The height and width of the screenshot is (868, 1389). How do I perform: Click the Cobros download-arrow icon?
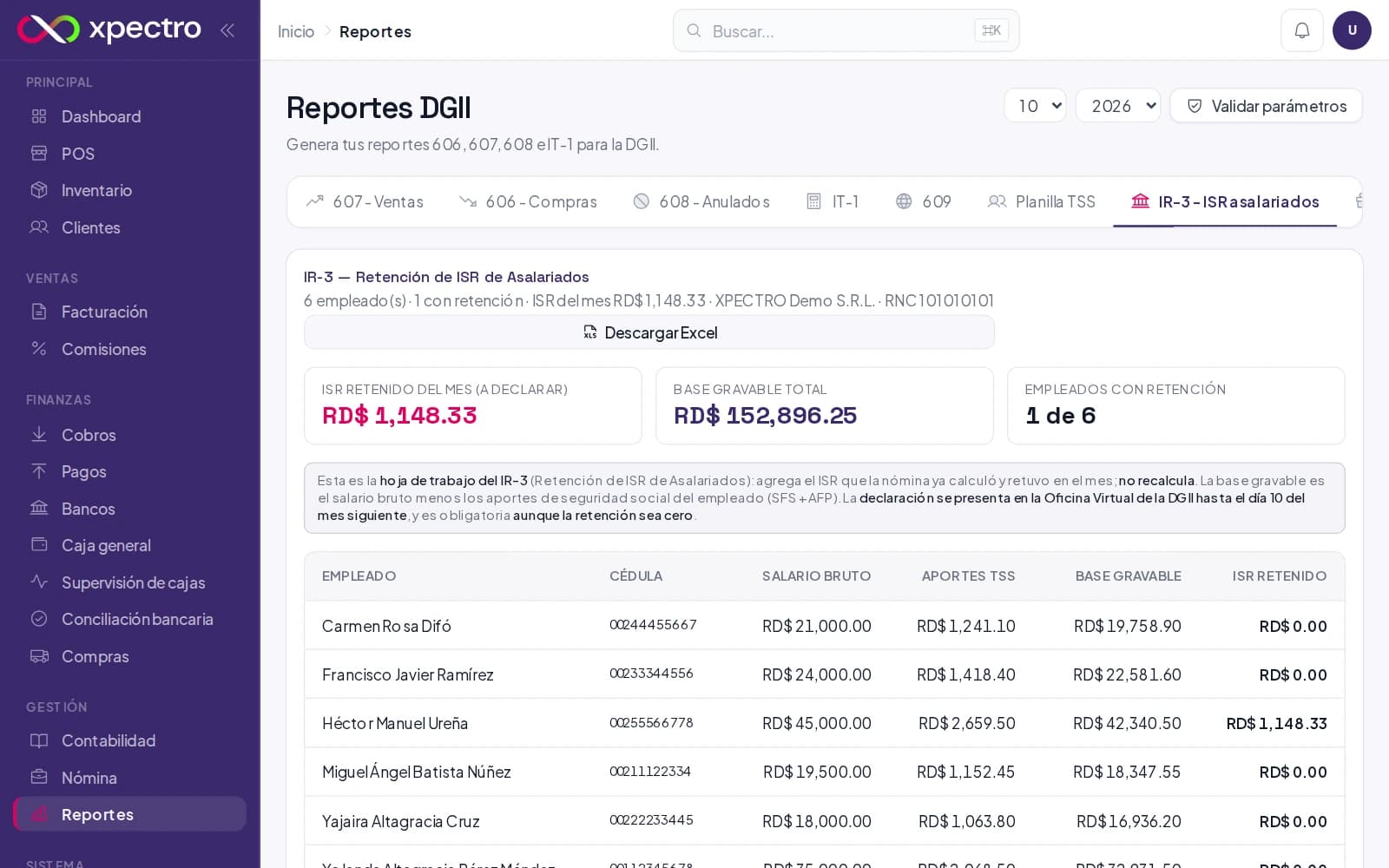[39, 435]
